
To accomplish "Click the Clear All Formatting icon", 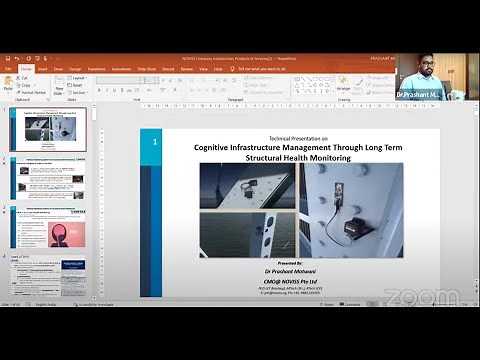I will 180,80.
